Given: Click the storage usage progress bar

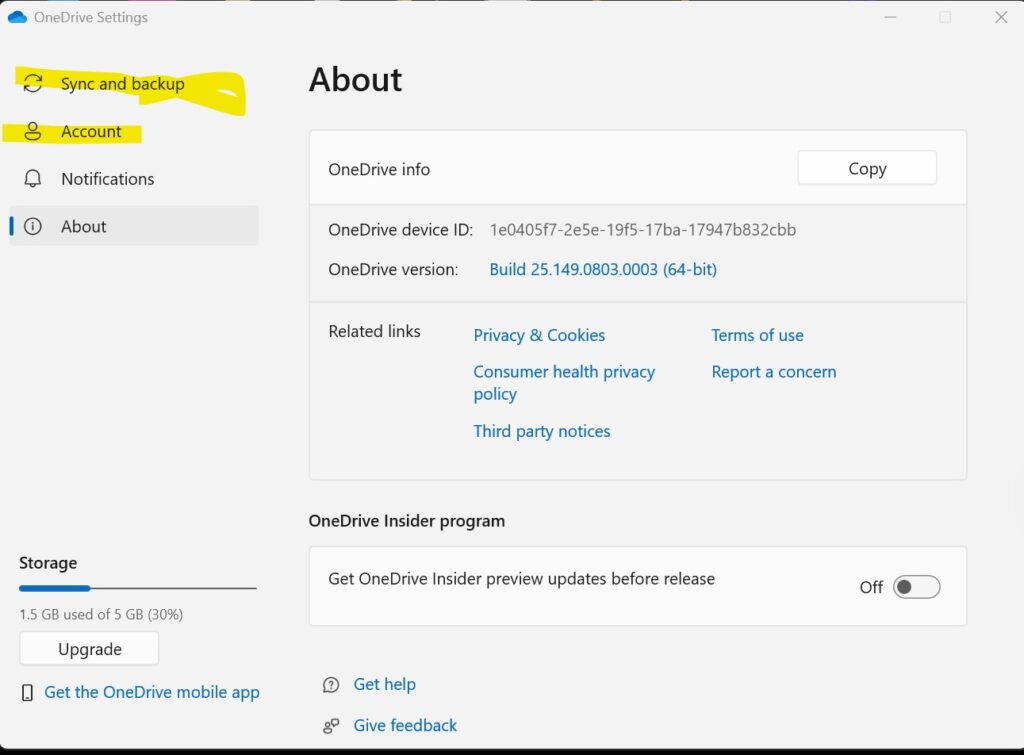Looking at the screenshot, I should click(138, 588).
